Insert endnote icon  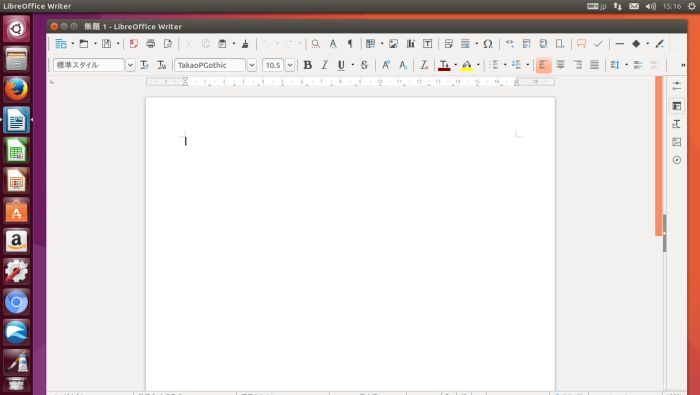click(x=543, y=44)
